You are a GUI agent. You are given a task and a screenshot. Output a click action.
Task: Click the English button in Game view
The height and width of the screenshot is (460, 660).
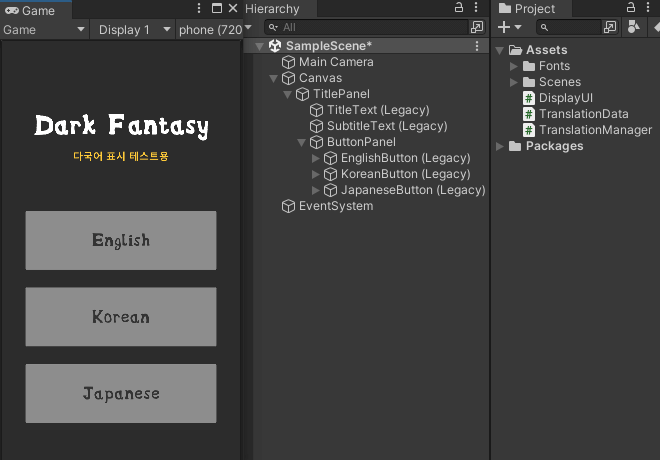click(x=121, y=240)
